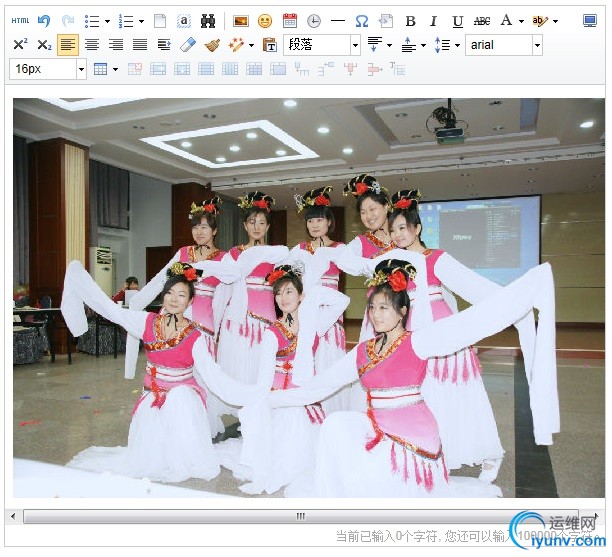Set line height spacing icon
This screenshot has height=557, width=612.
pyautogui.click(x=442, y=45)
